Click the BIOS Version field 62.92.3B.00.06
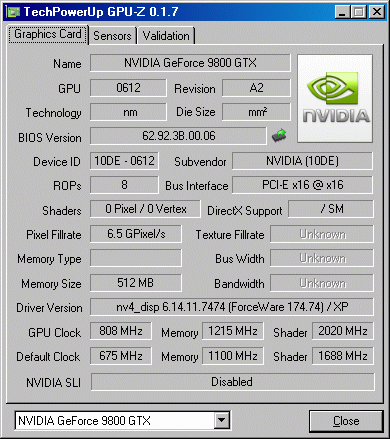The image size is (390, 439). point(178,136)
